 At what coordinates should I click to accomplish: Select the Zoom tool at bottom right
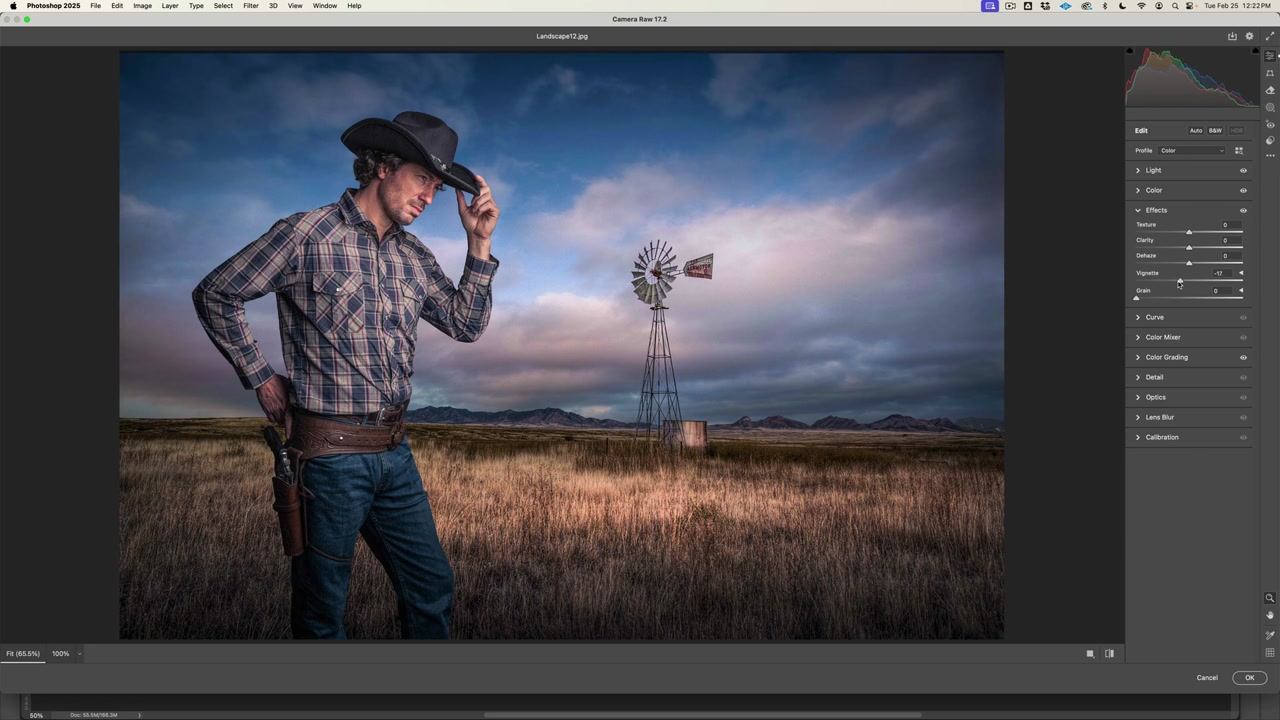pyautogui.click(x=1270, y=598)
